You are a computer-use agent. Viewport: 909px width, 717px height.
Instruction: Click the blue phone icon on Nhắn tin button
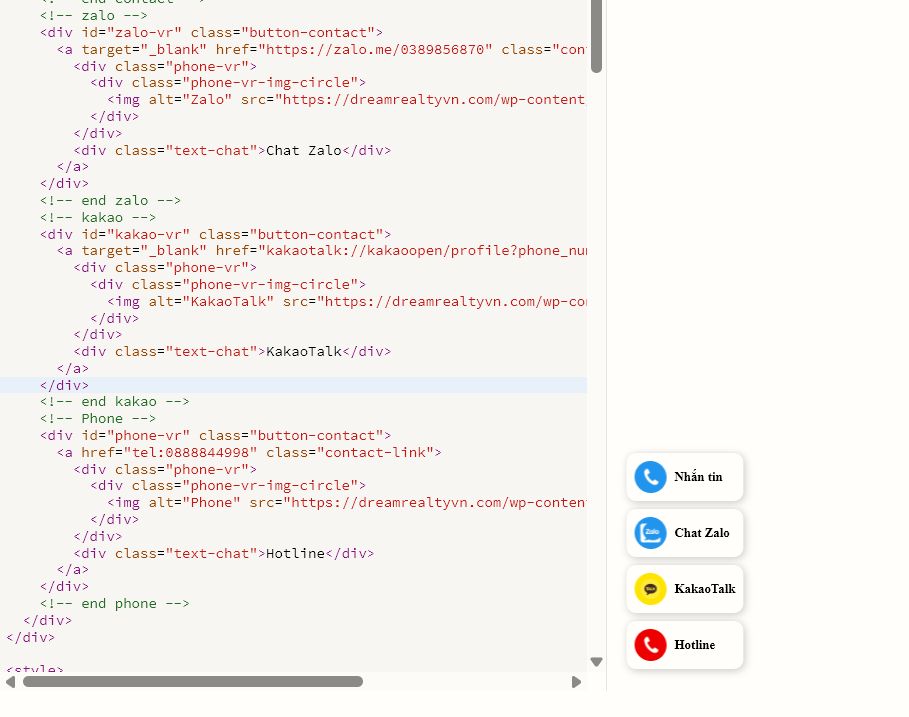(650, 477)
